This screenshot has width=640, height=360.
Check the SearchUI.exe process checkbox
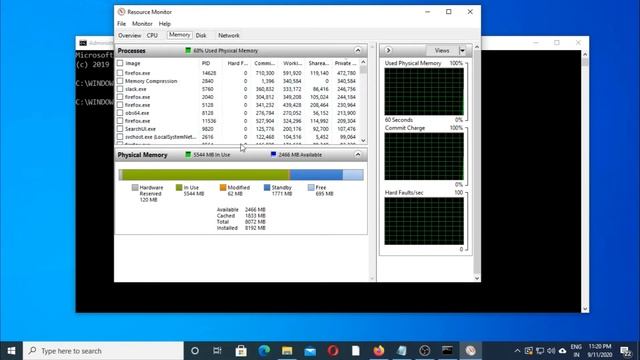click(x=120, y=129)
